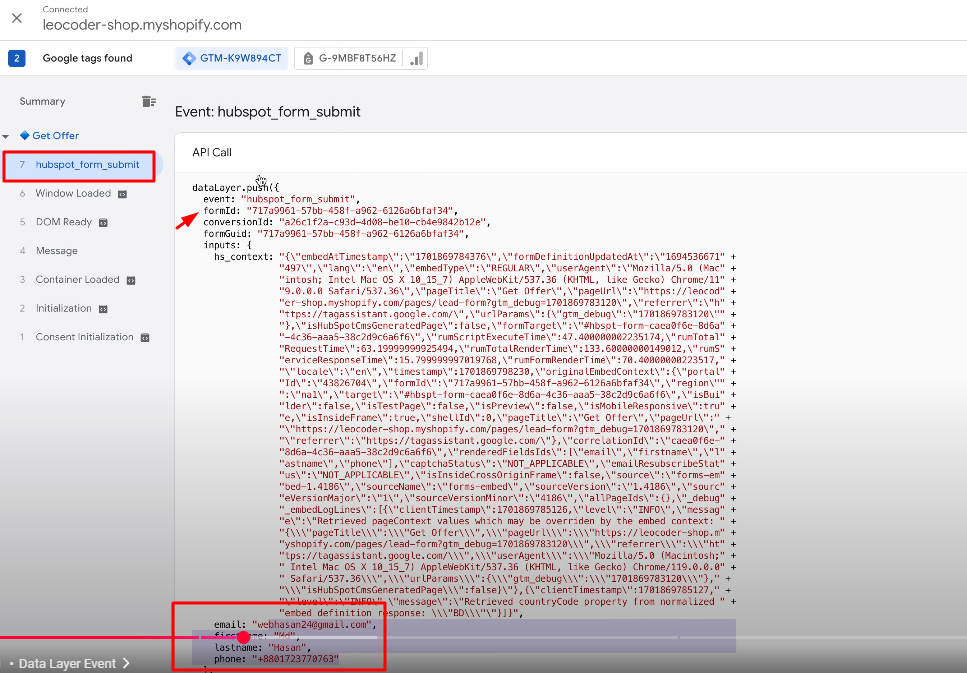Select the Consent Initialization event
The image size is (967, 673).
(x=84, y=337)
